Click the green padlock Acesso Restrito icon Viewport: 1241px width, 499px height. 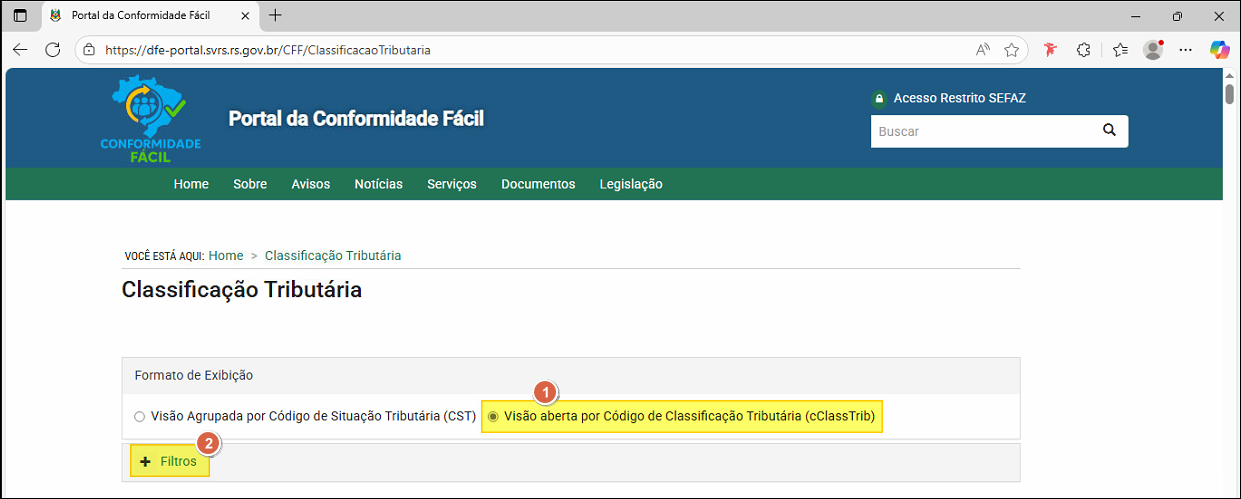click(879, 98)
